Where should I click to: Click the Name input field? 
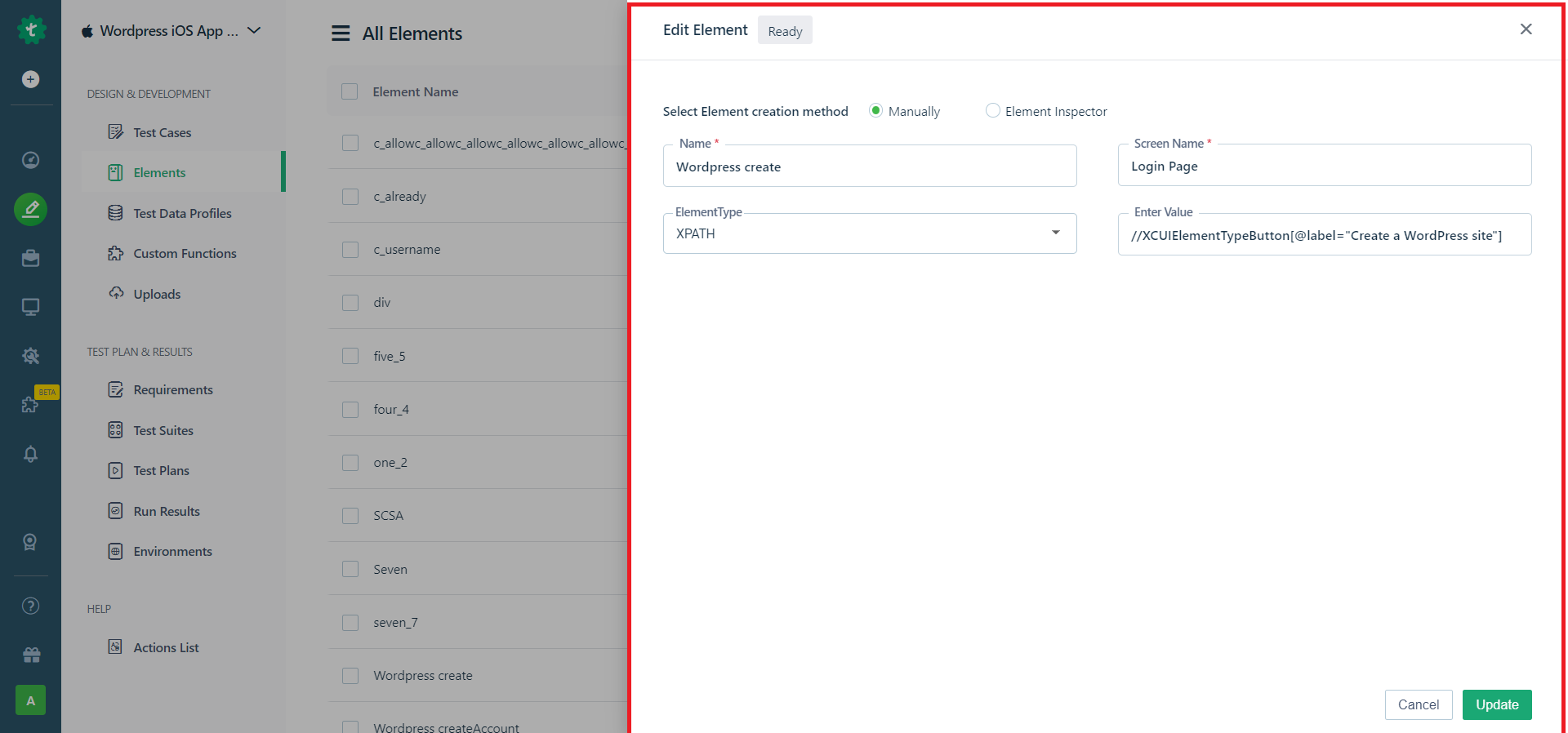click(870, 167)
